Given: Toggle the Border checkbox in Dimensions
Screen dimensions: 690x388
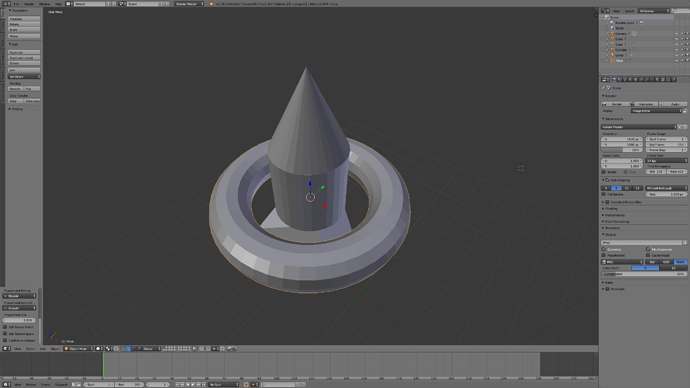Looking at the screenshot, I should [x=604, y=172].
